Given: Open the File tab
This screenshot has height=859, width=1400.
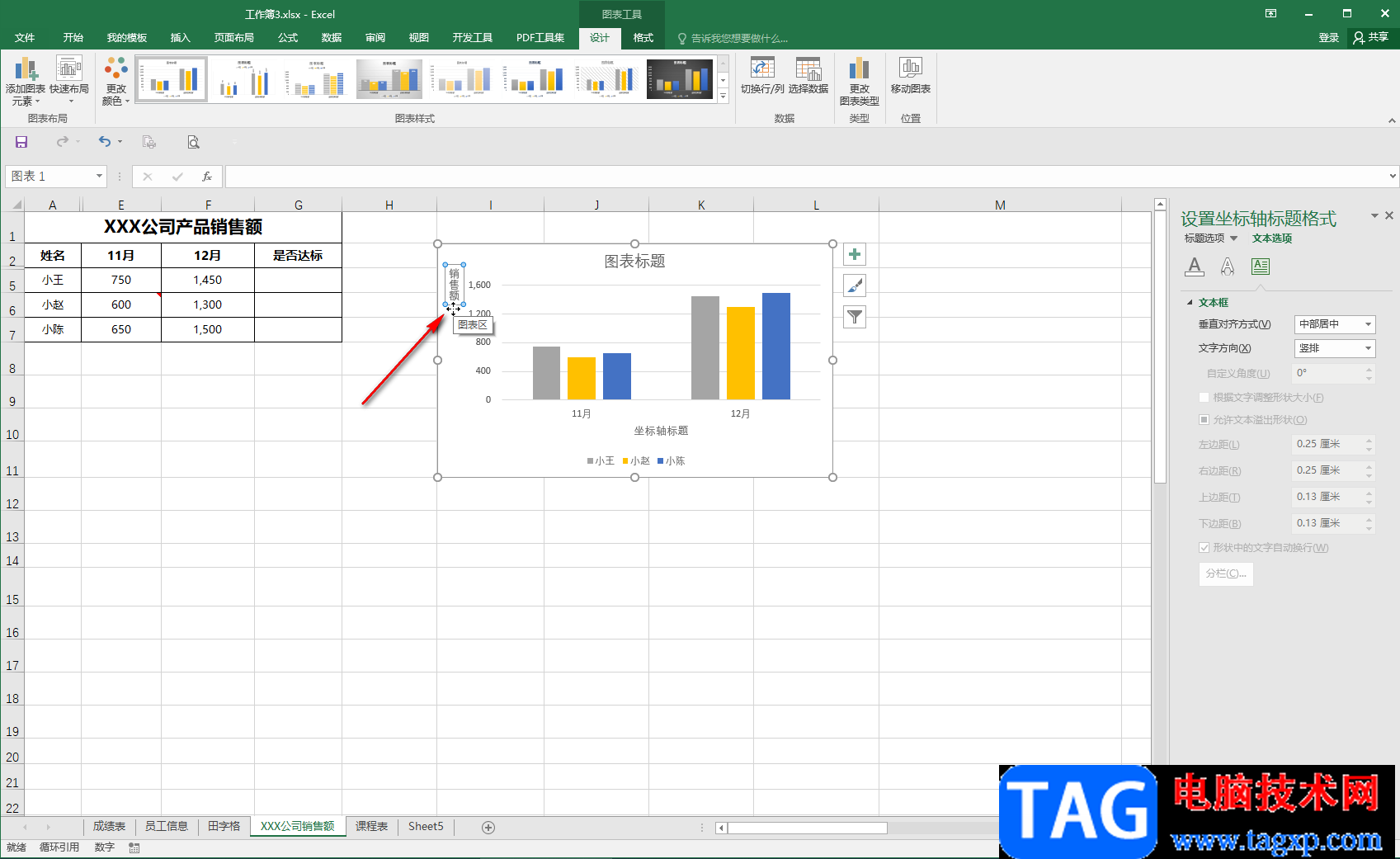Looking at the screenshot, I should 25,38.
